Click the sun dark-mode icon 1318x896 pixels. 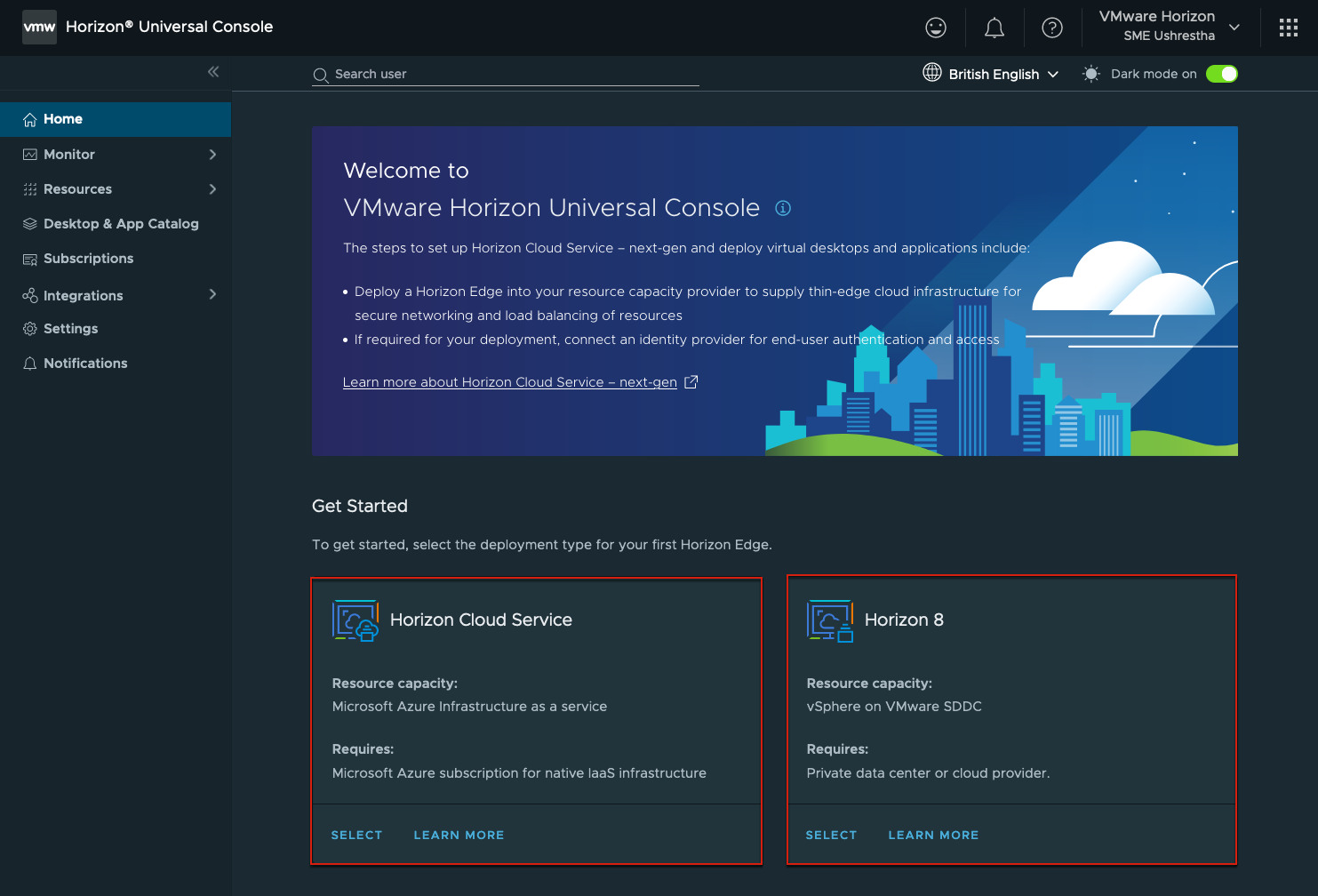coord(1091,74)
